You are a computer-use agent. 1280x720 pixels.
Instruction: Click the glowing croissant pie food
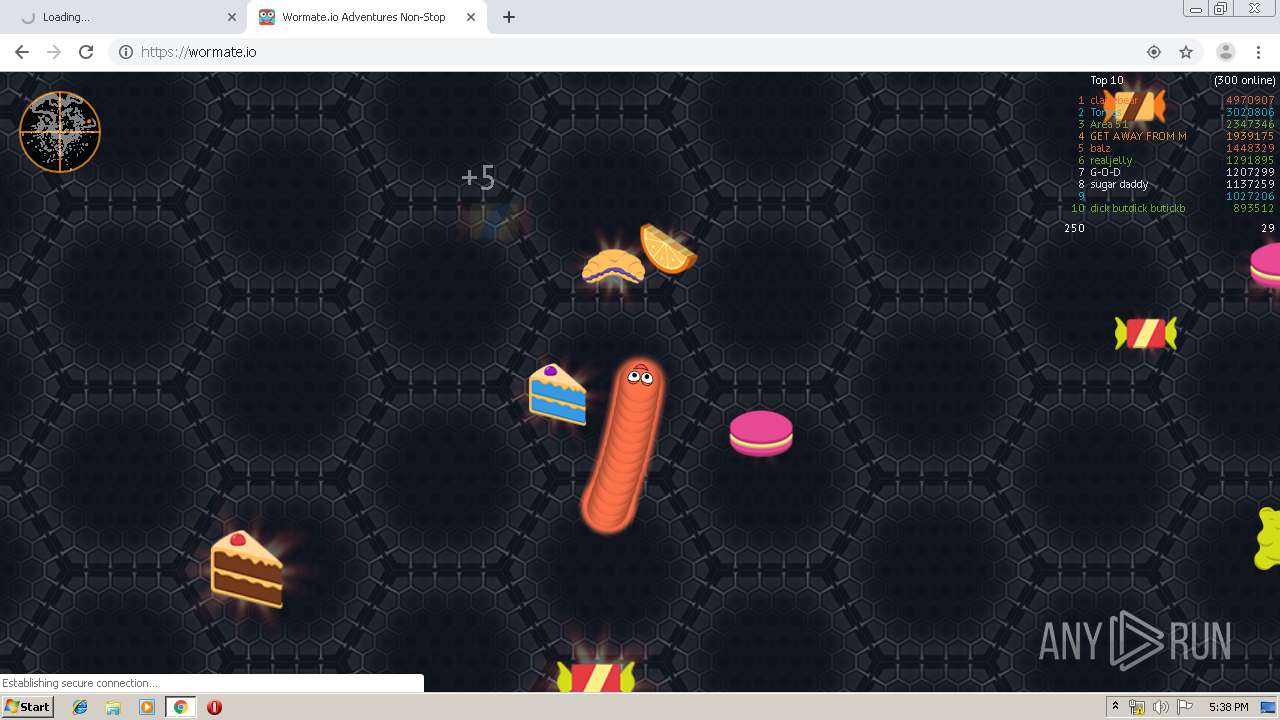(613, 267)
